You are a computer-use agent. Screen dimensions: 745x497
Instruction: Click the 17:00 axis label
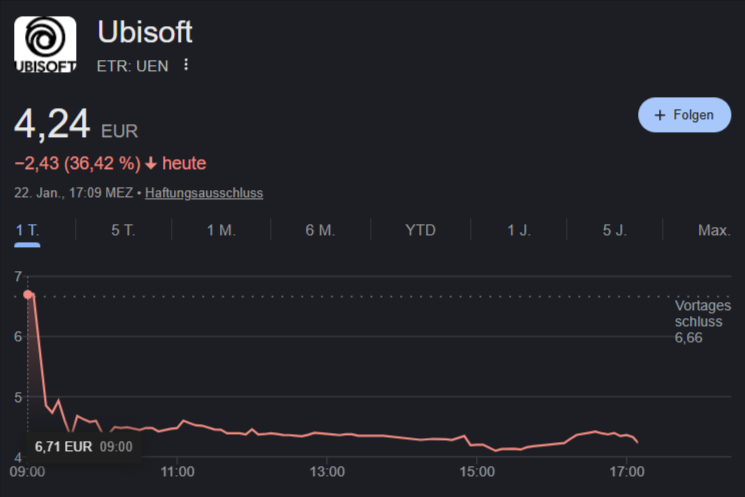[627, 472]
